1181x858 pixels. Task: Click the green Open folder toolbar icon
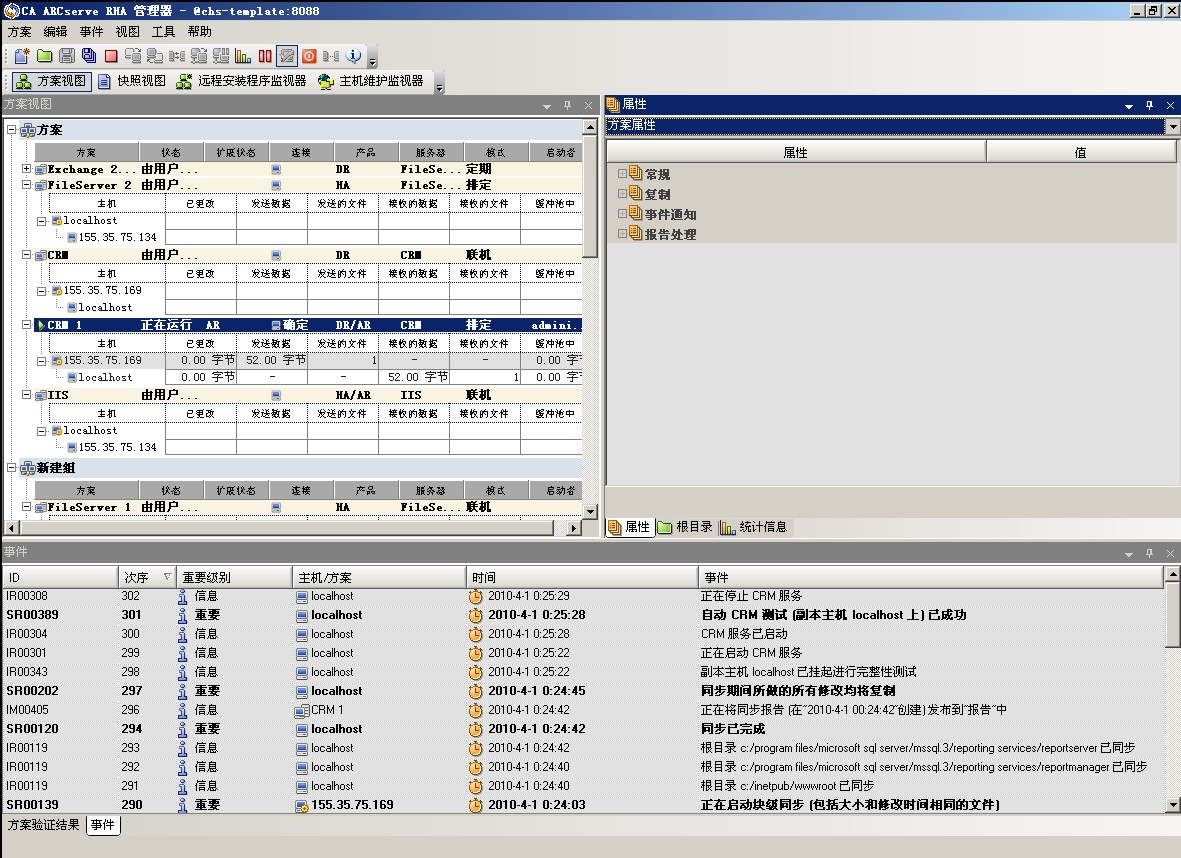point(44,56)
